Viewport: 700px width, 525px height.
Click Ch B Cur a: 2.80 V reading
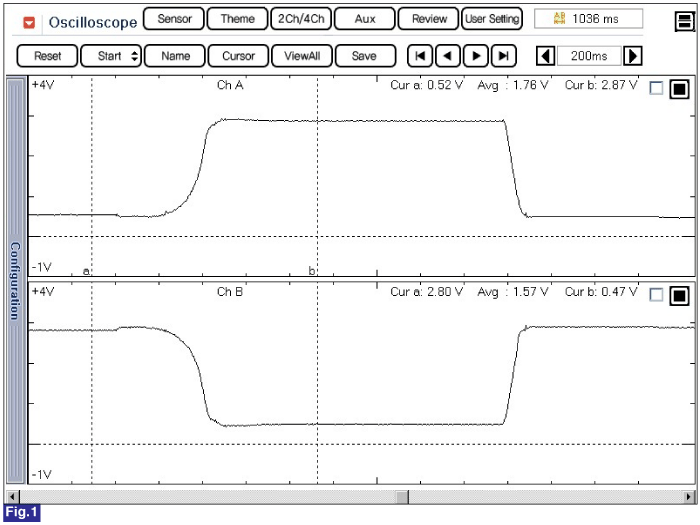click(426, 292)
